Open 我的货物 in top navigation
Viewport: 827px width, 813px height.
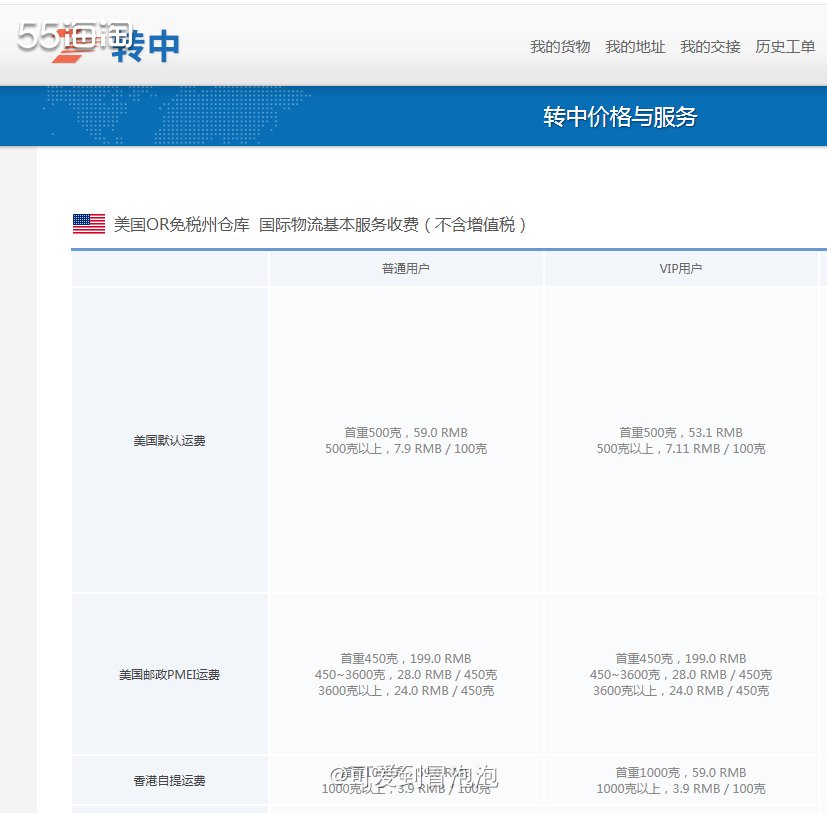pyautogui.click(x=561, y=46)
